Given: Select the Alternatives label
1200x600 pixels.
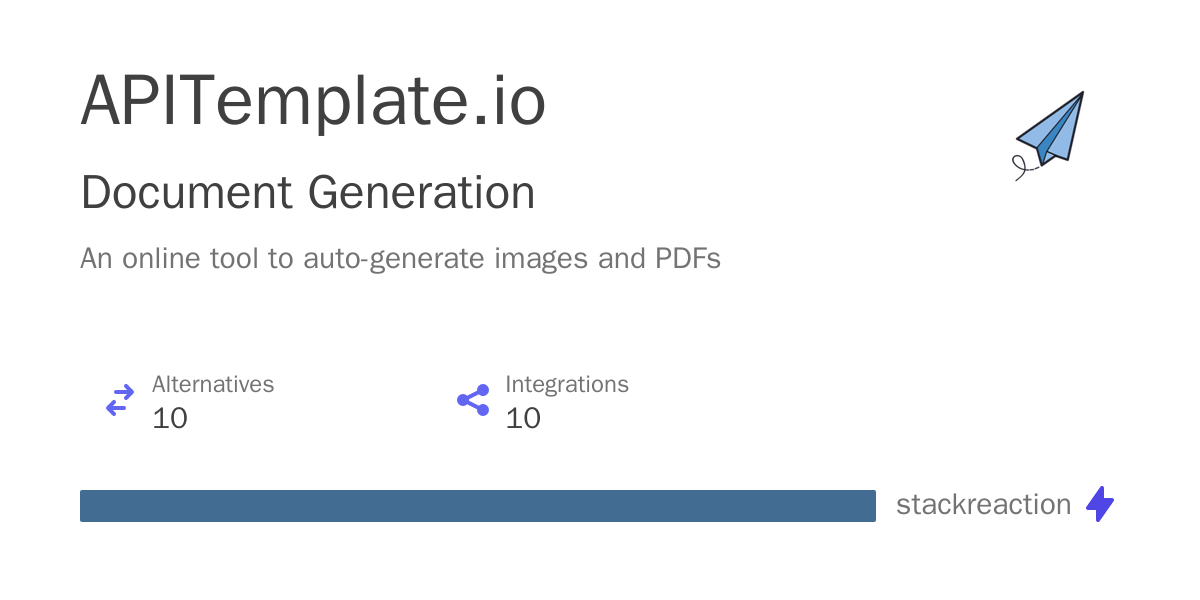Looking at the screenshot, I should click(213, 384).
